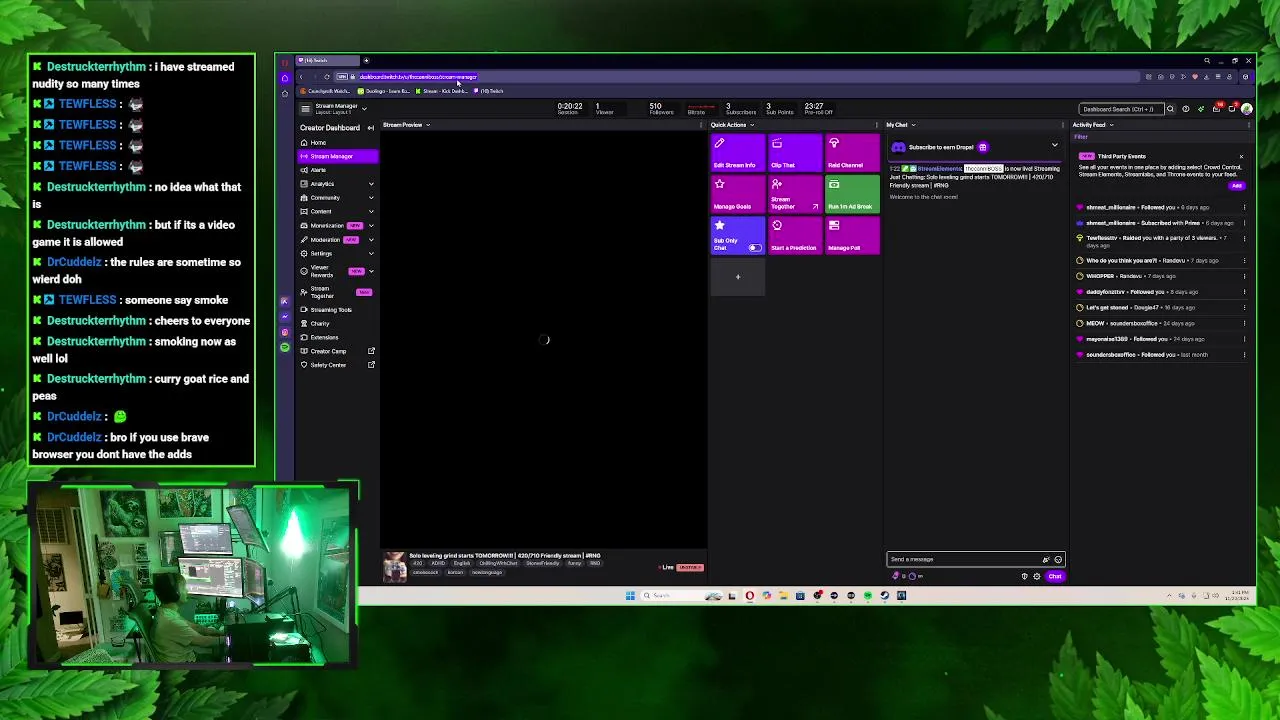Open Charity in sidebar

tap(337, 323)
